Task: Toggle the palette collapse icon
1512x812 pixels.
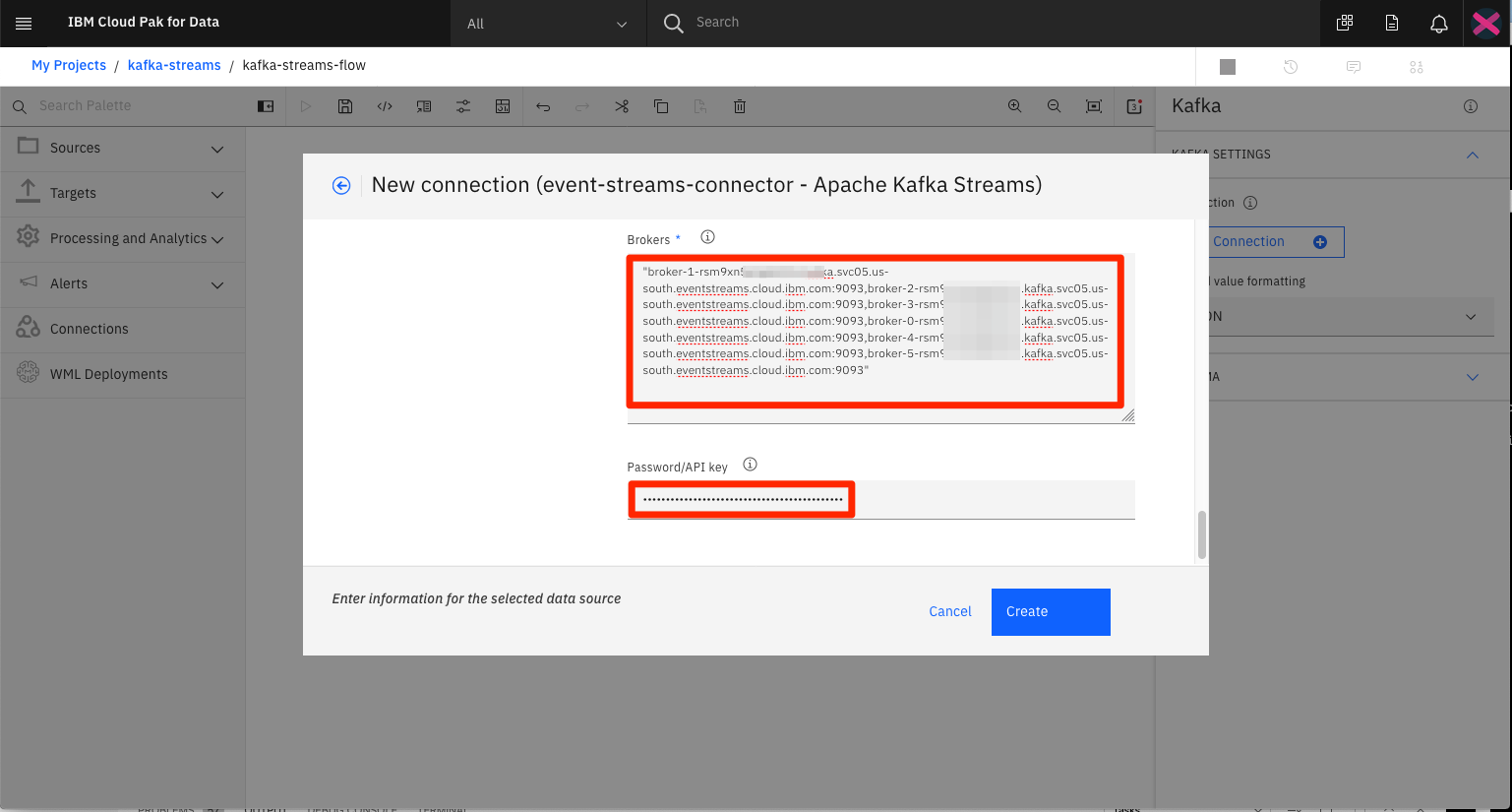Action: (x=266, y=106)
